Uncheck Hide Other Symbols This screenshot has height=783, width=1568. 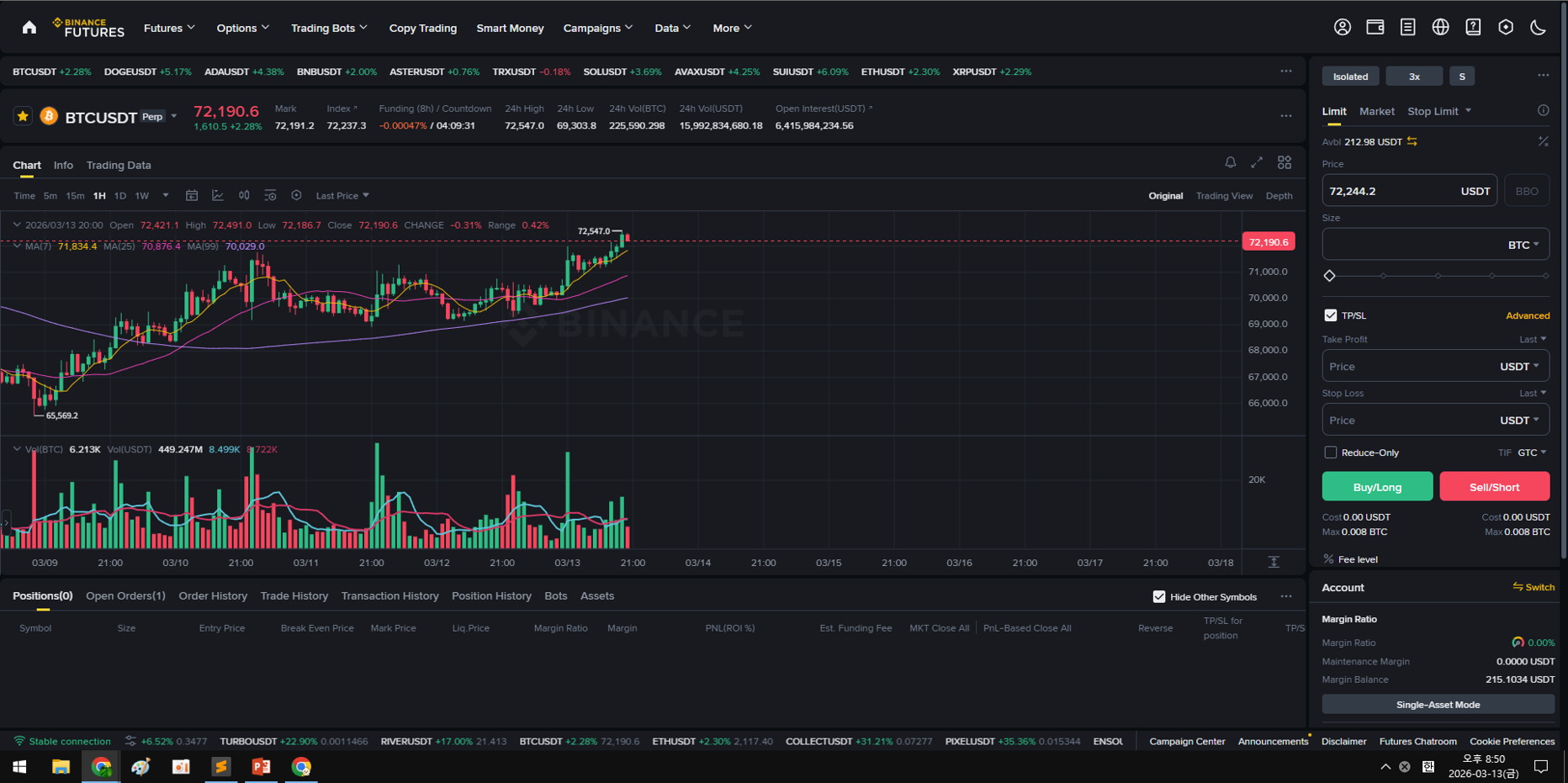tap(1159, 596)
